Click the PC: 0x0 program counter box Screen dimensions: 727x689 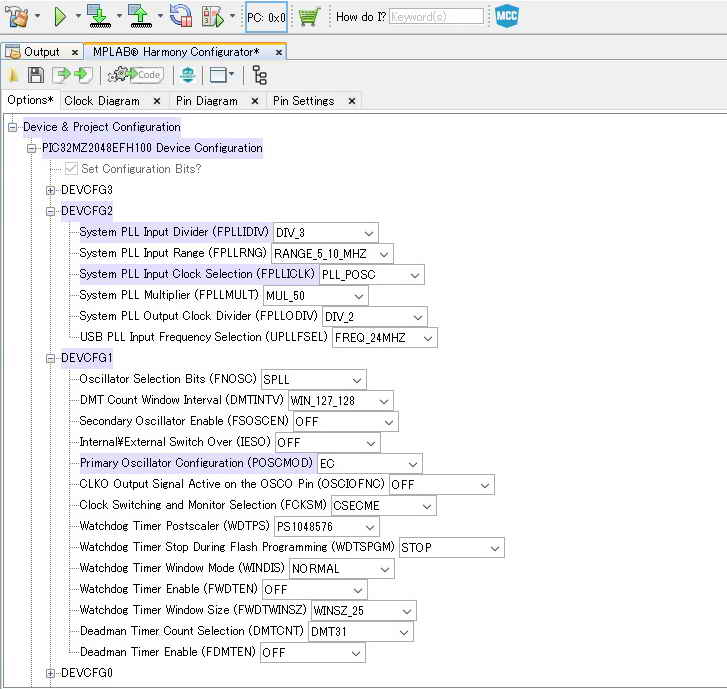tap(266, 17)
